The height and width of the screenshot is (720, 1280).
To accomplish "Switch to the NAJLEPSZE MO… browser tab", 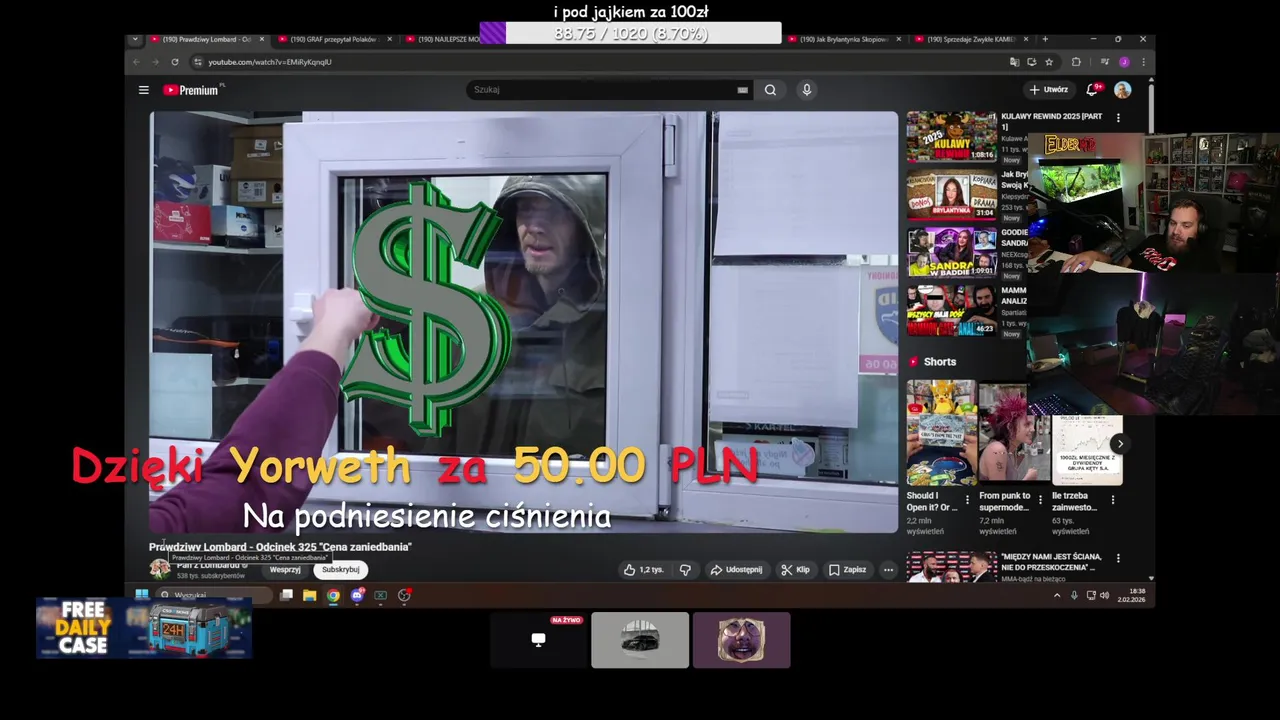I will (x=442, y=39).
